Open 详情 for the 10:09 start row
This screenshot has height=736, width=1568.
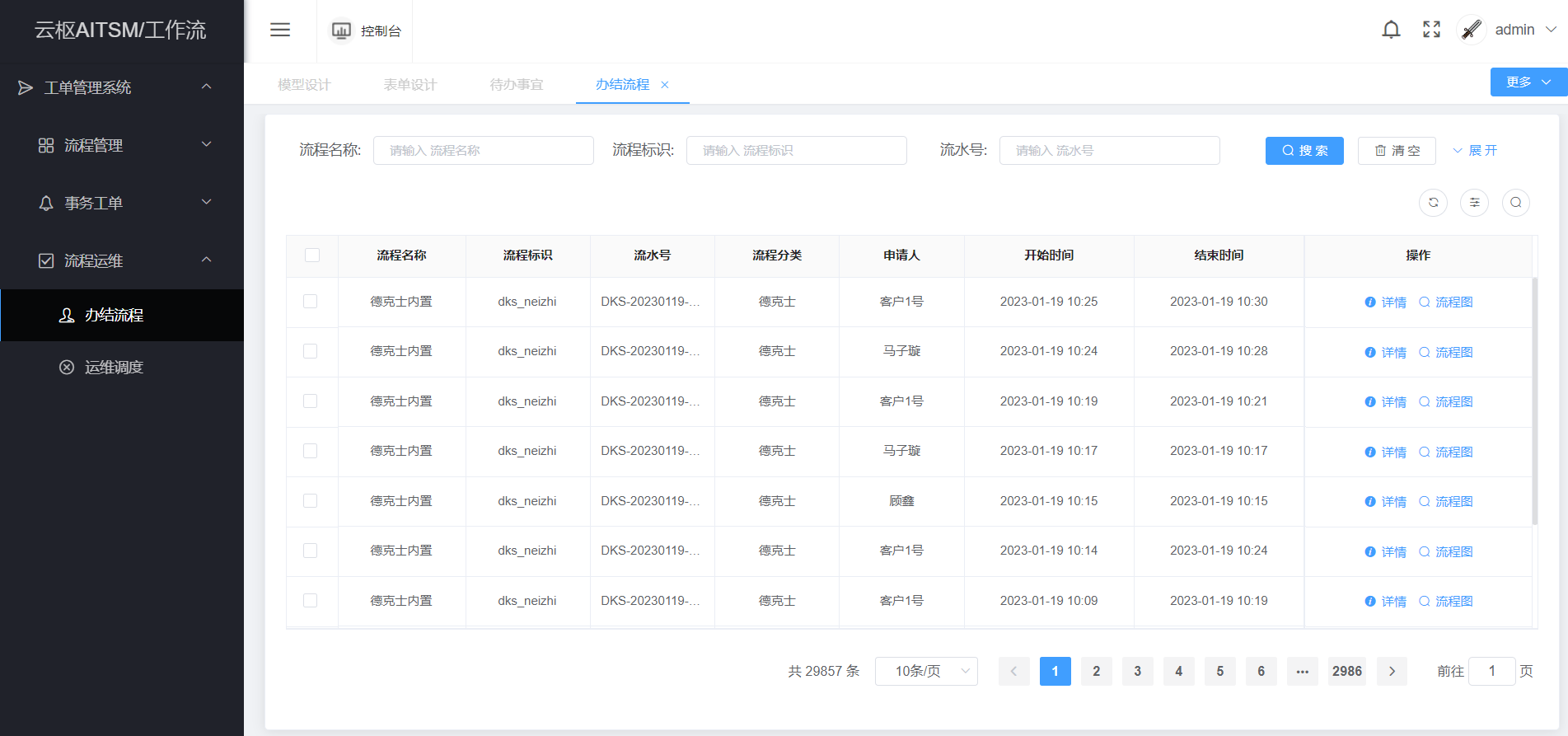point(1386,602)
